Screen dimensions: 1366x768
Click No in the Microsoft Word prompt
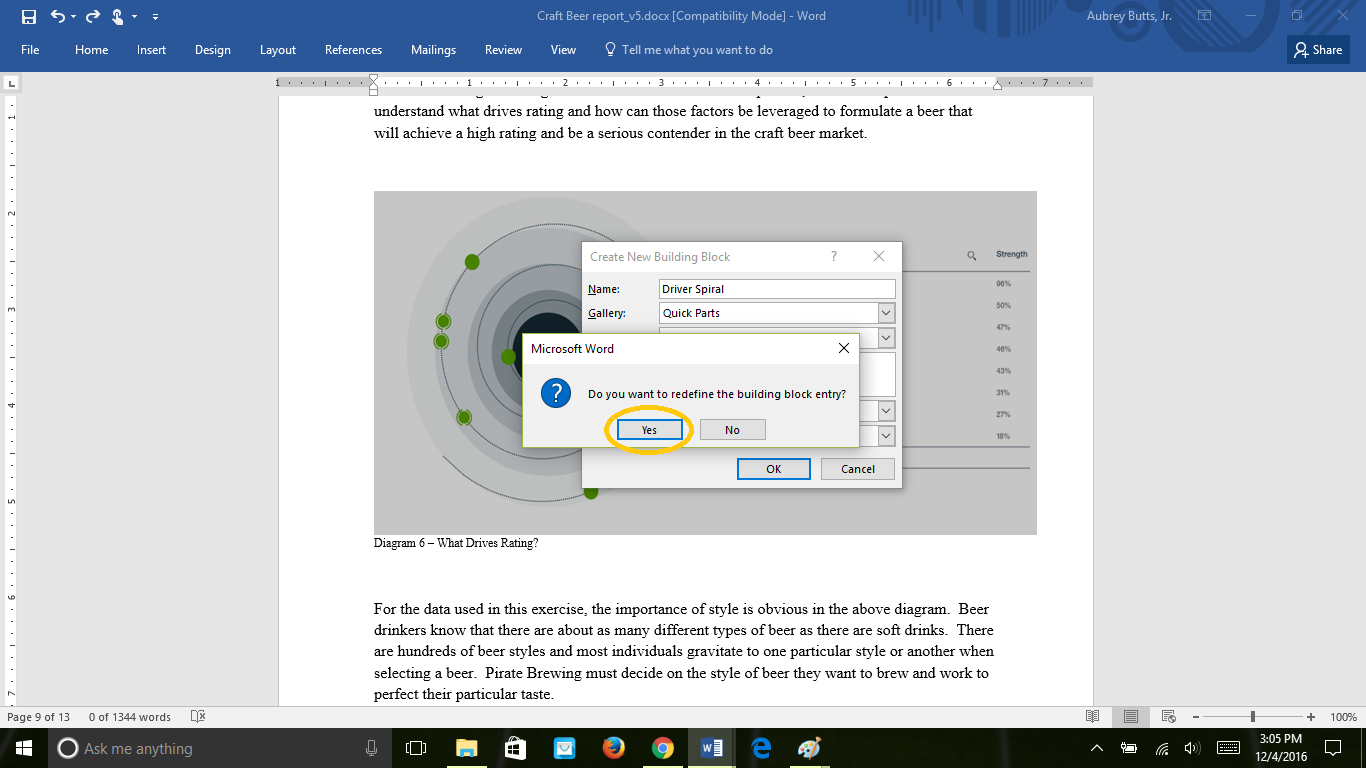point(733,430)
